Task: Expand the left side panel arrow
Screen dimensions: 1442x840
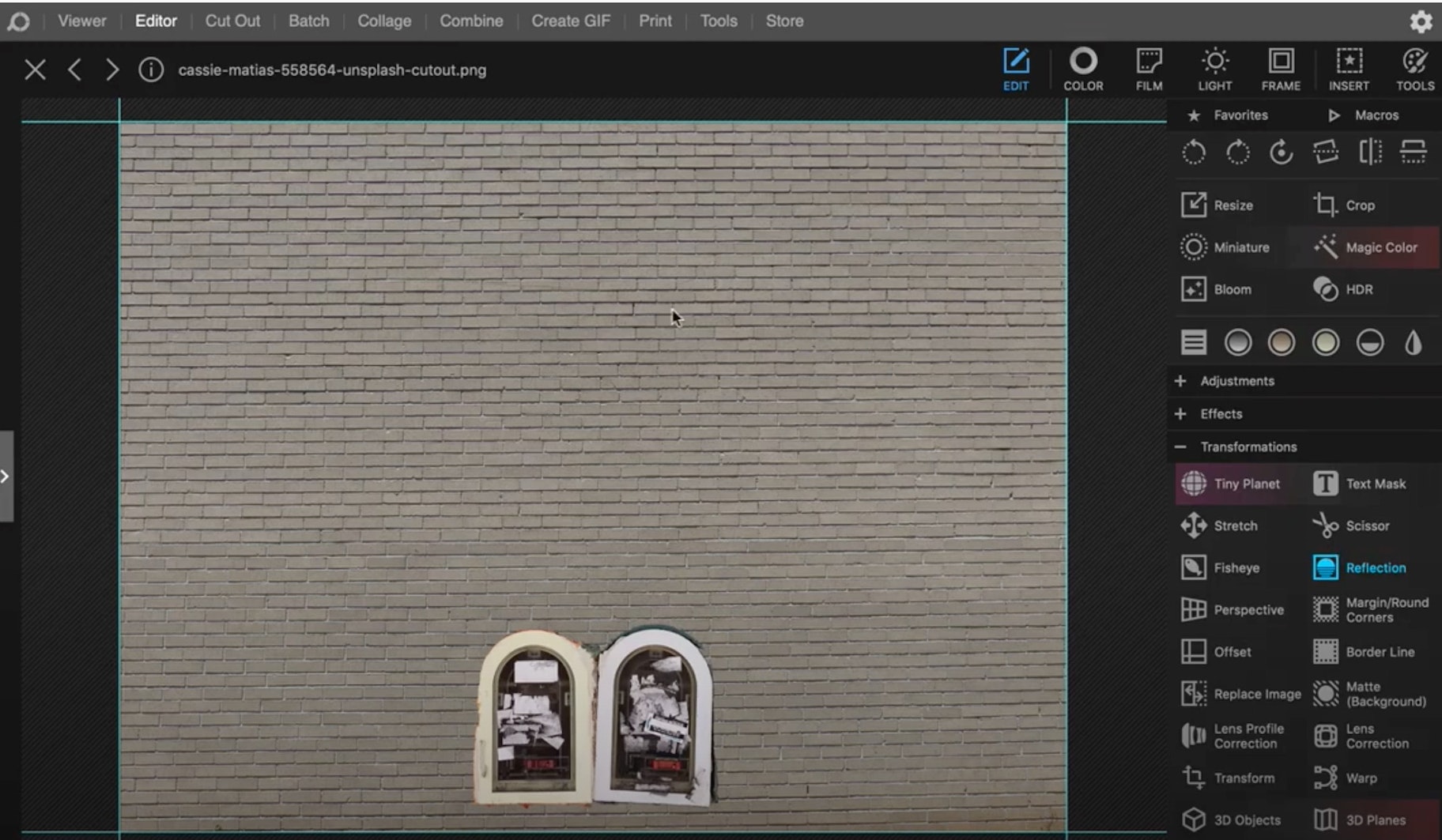Action: click(6, 476)
